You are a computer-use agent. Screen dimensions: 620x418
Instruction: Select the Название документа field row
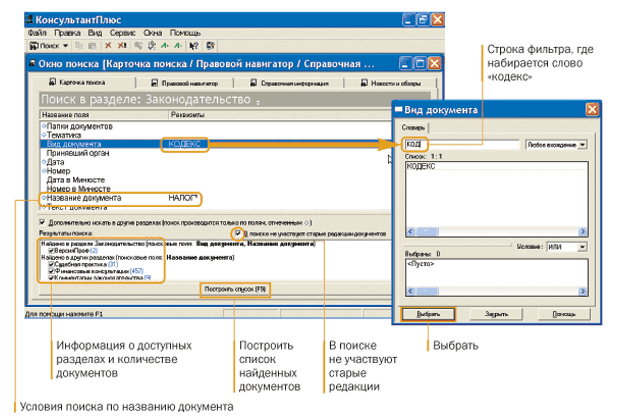(215, 198)
